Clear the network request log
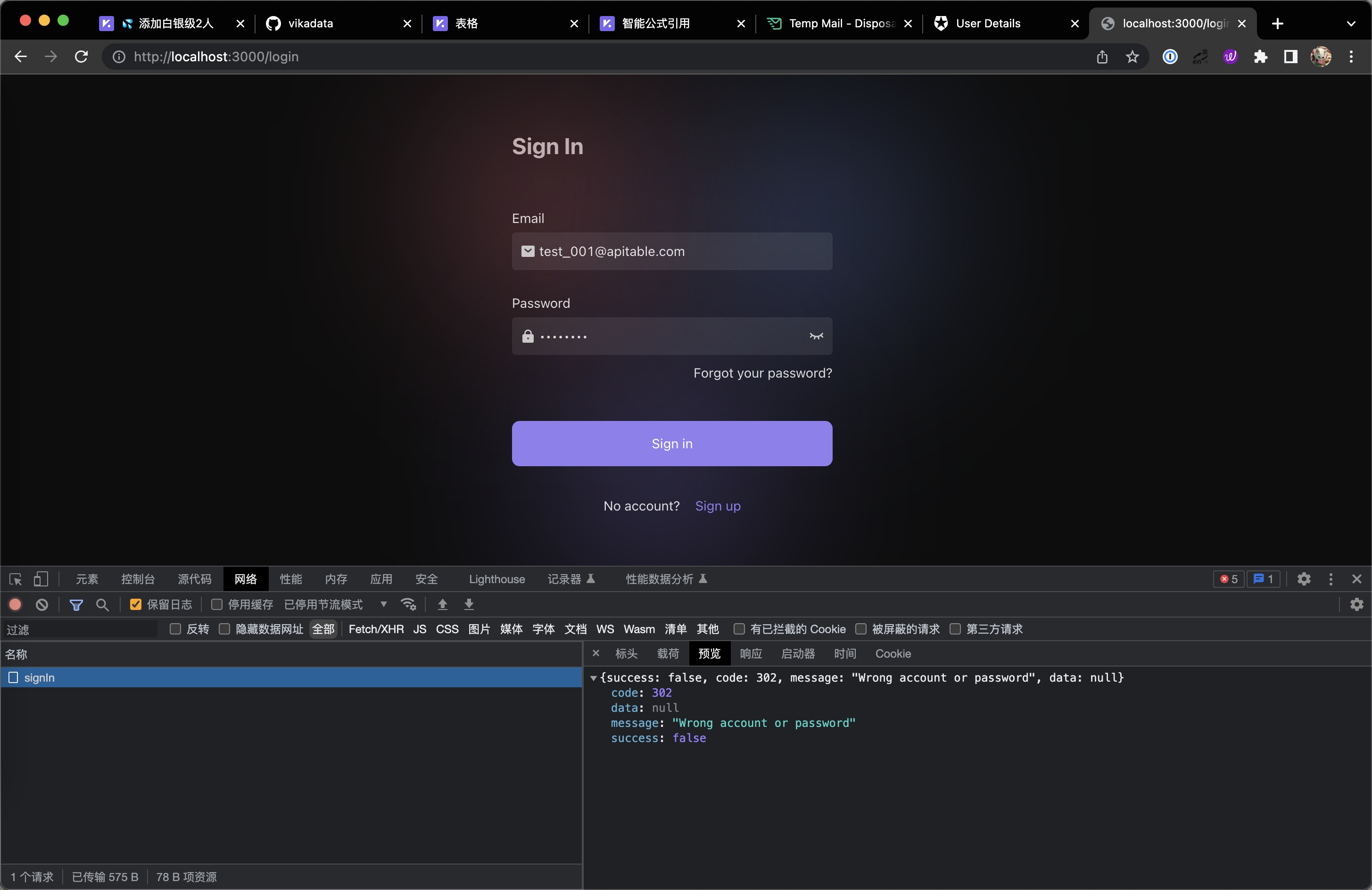The image size is (1372, 890). 41,605
